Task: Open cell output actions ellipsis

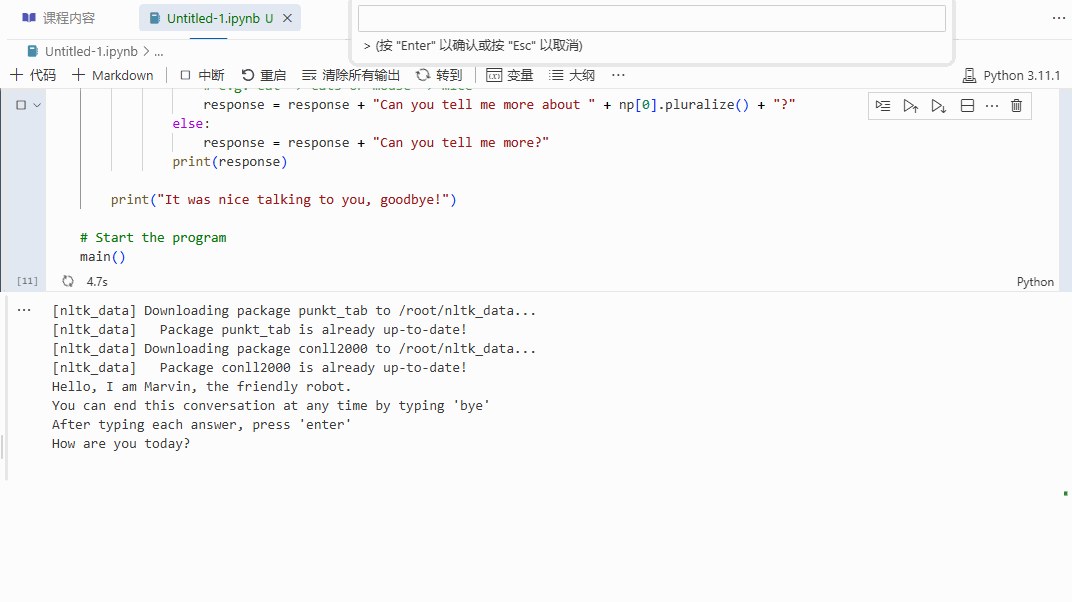Action: coord(25,310)
